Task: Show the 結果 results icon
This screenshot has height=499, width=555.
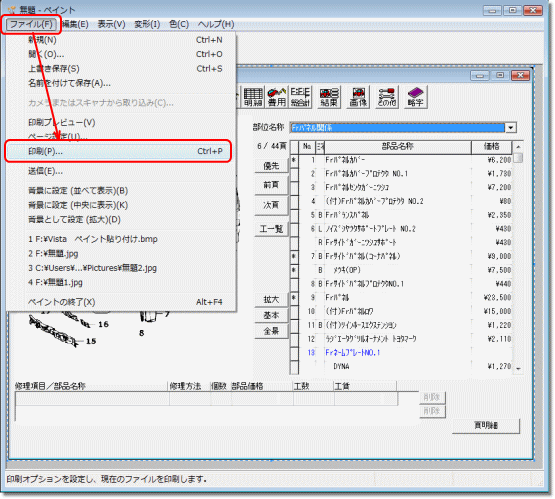Action: click(329, 97)
